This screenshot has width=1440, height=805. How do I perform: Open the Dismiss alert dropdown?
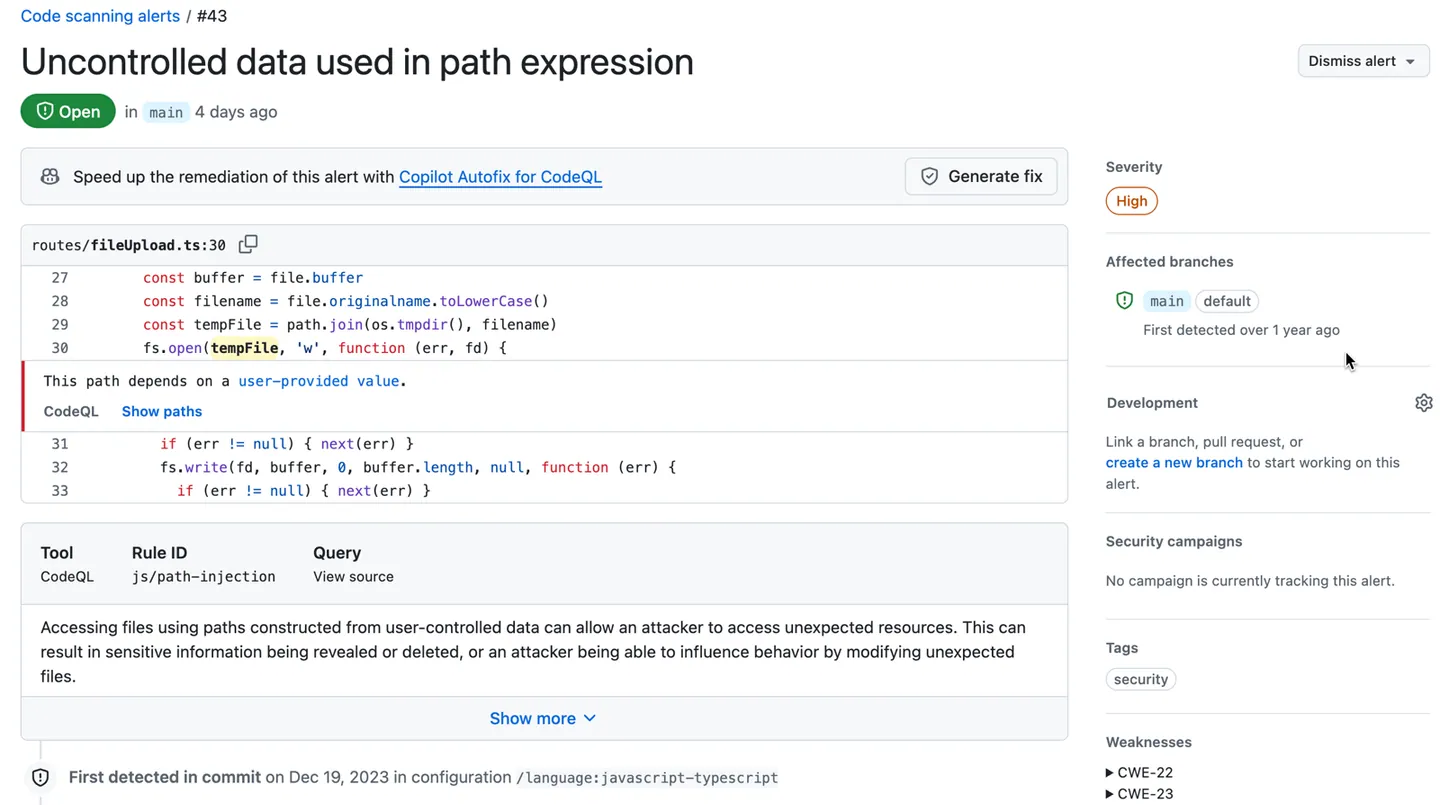pos(1362,60)
